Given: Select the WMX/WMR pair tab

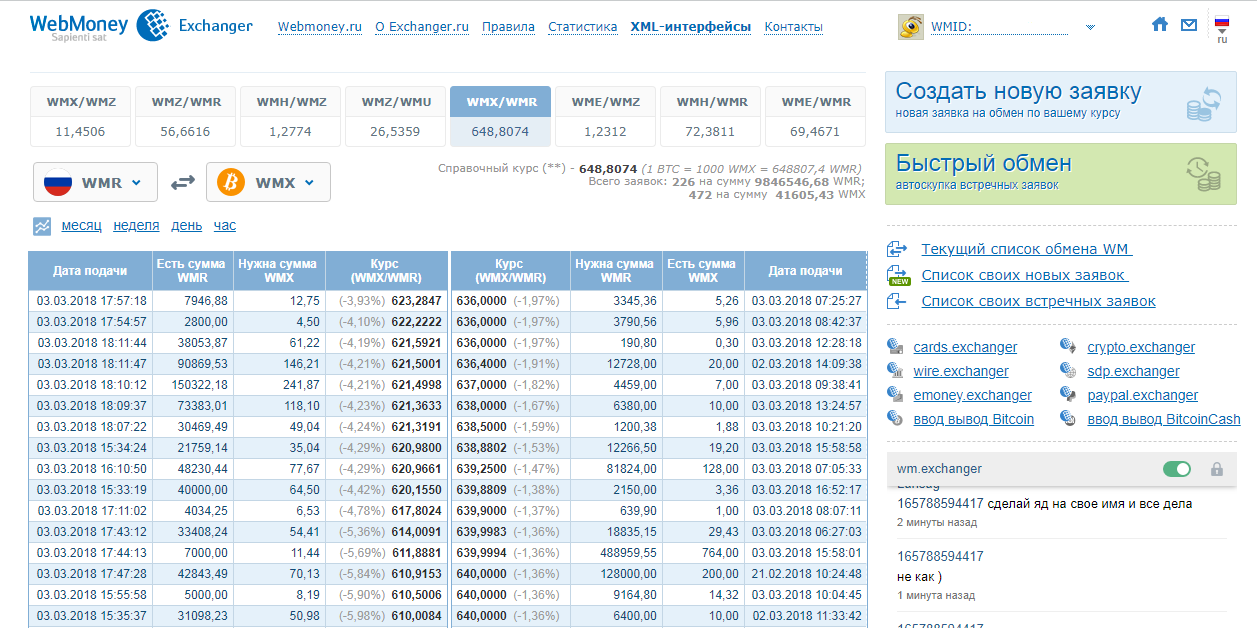Looking at the screenshot, I should point(500,116).
